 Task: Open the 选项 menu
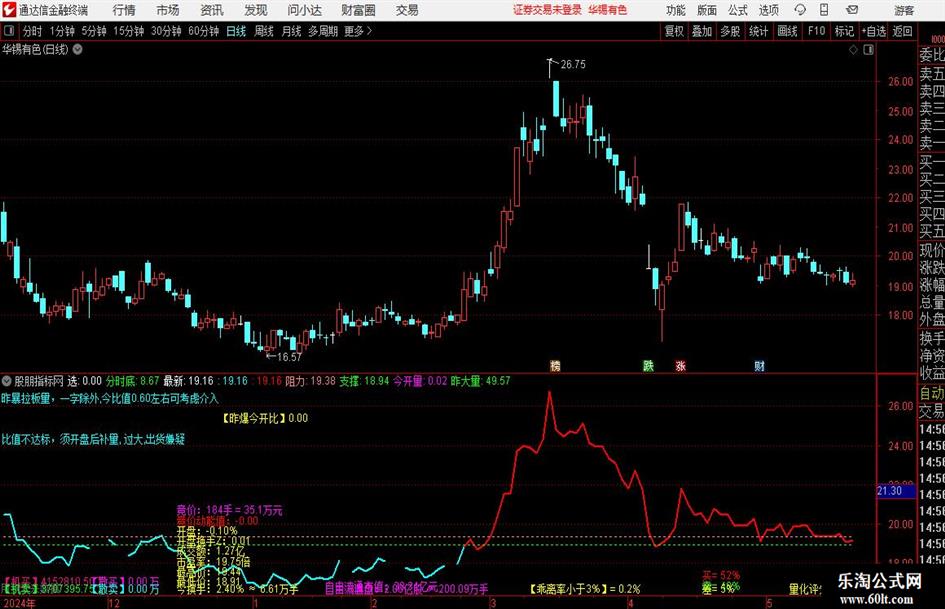(768, 10)
